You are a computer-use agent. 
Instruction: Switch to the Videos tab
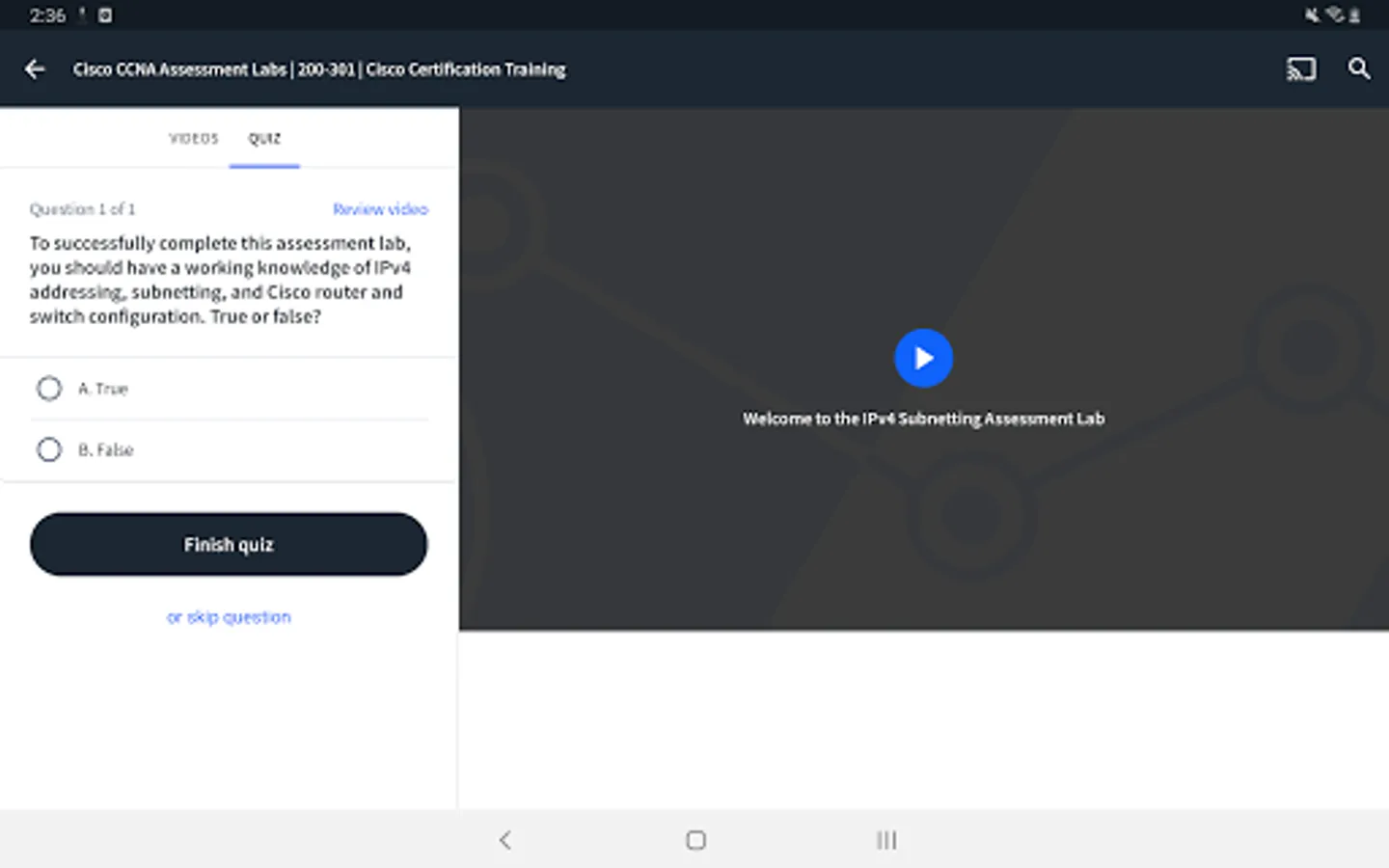[x=194, y=139]
